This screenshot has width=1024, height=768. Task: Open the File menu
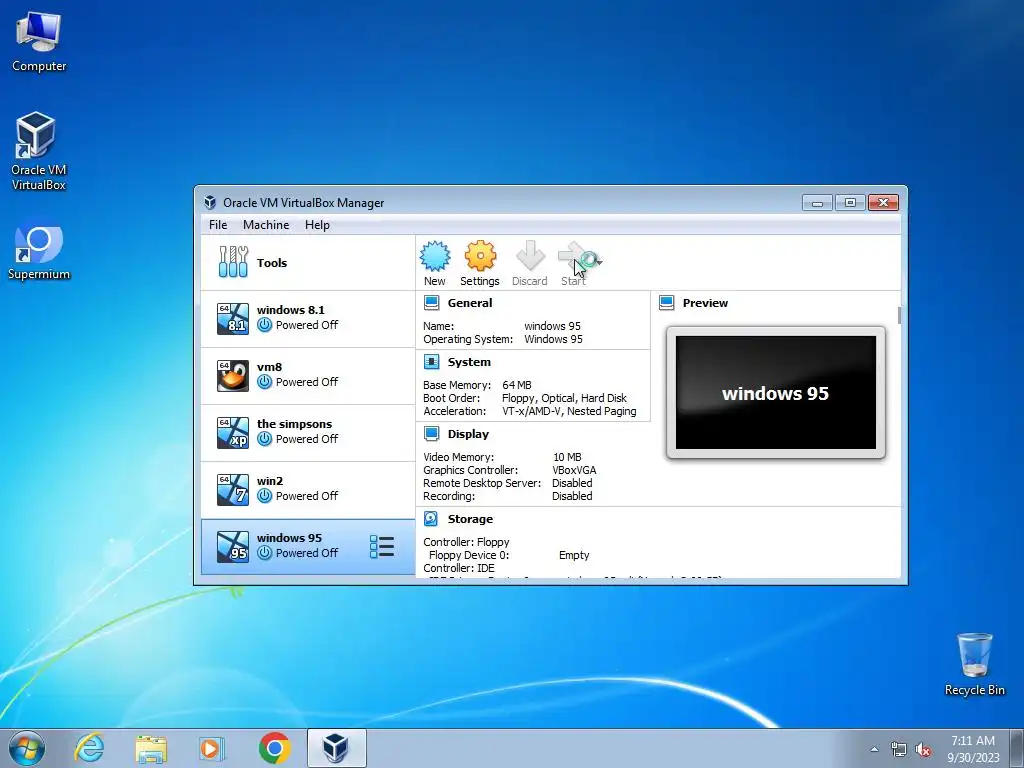[x=218, y=225]
